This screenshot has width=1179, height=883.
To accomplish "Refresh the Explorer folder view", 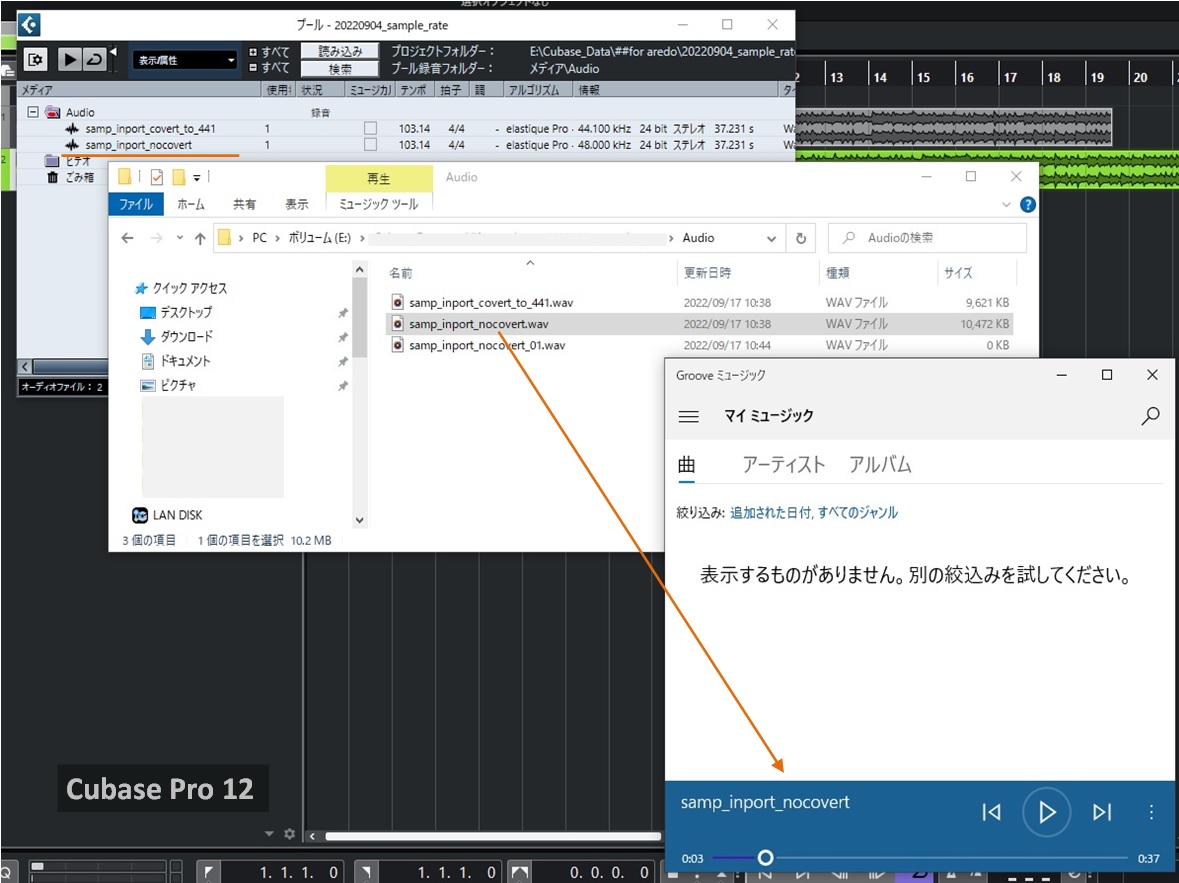I will point(801,238).
